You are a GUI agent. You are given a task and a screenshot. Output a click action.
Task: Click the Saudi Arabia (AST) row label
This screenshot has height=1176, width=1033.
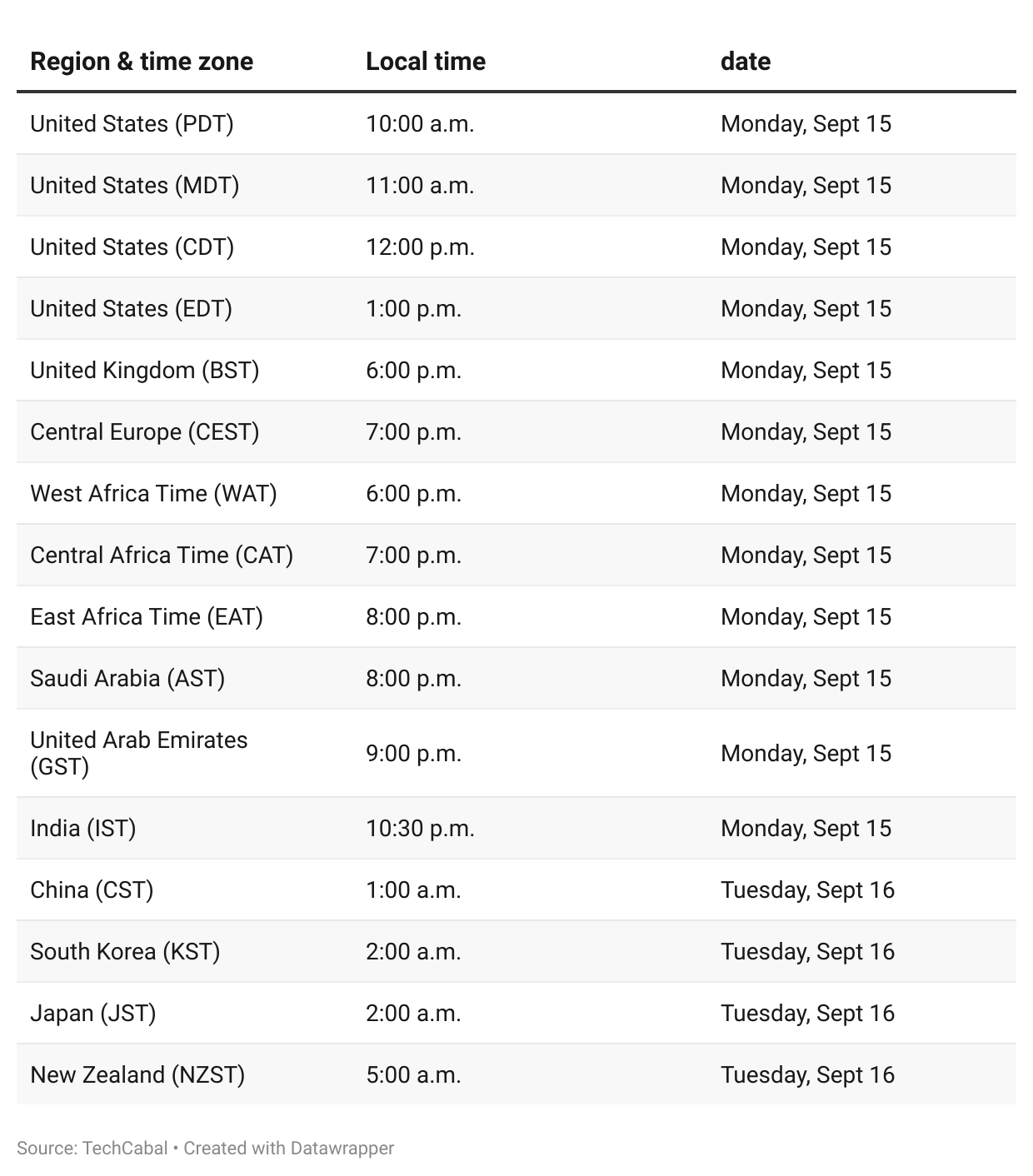pos(127,678)
